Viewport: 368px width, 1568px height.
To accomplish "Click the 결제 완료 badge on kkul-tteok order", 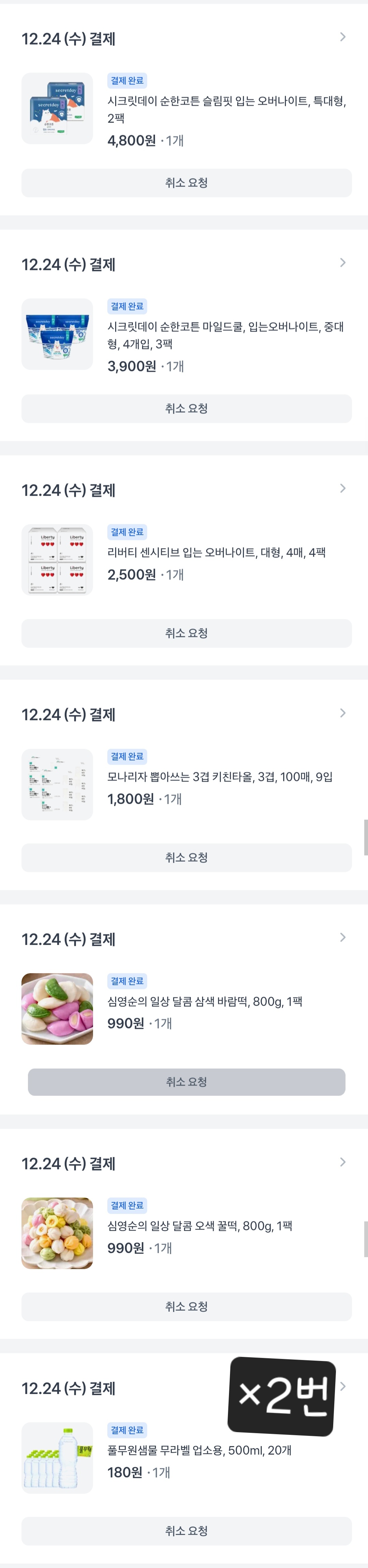I will click(x=127, y=1205).
